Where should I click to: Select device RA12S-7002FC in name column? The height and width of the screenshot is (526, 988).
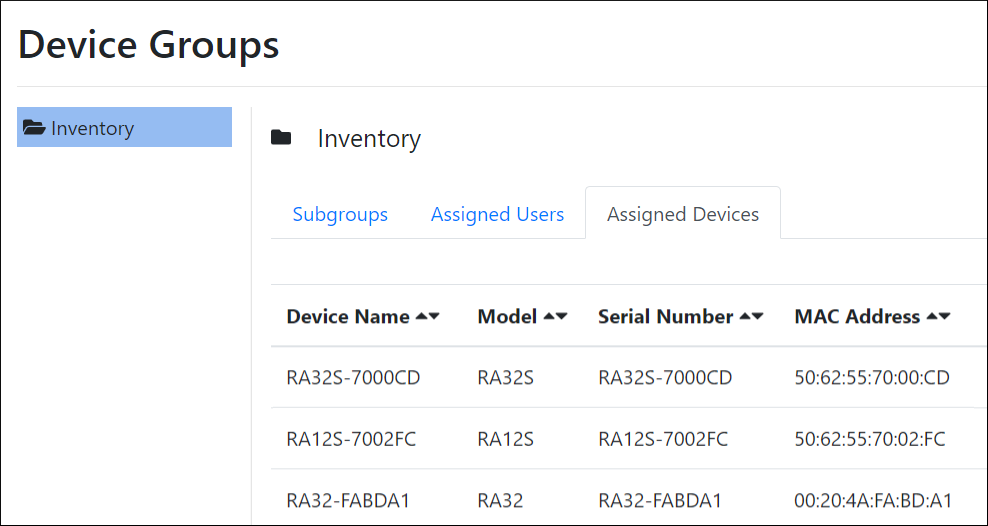point(351,438)
